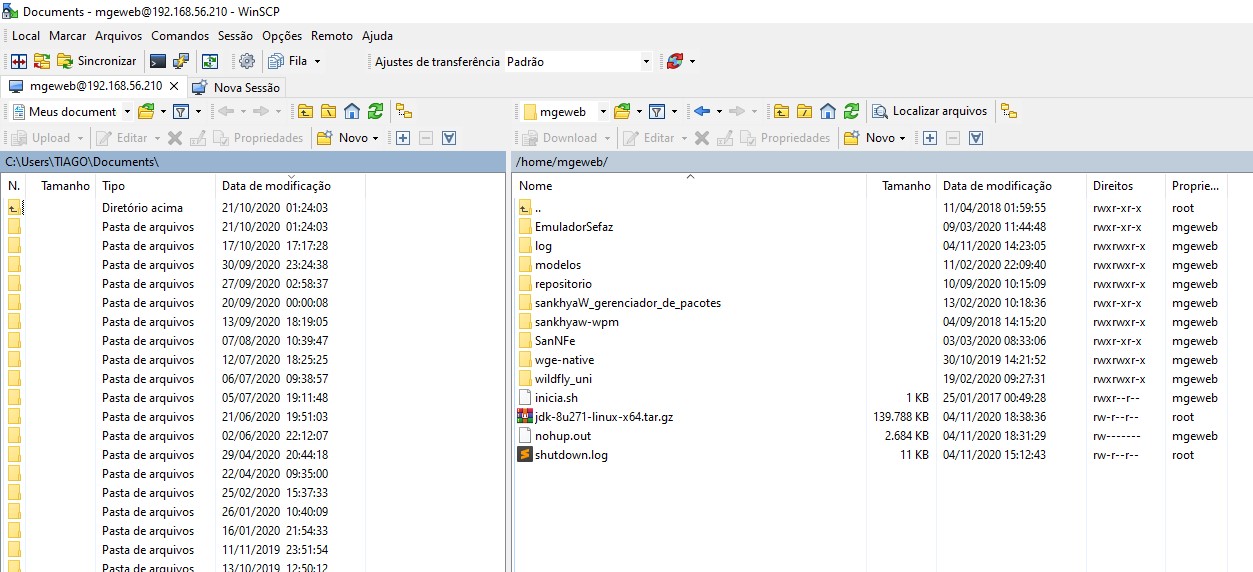The width and height of the screenshot is (1253, 572).
Task: Open the Ajuda menu
Action: point(377,36)
